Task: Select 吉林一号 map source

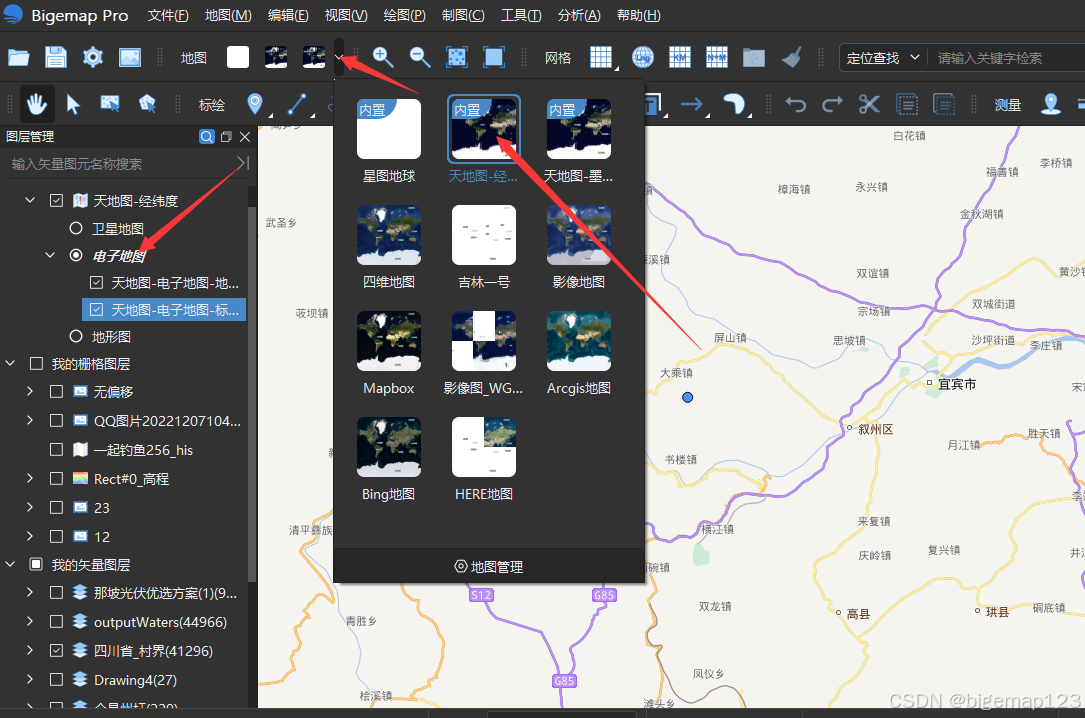Action: tap(484, 247)
